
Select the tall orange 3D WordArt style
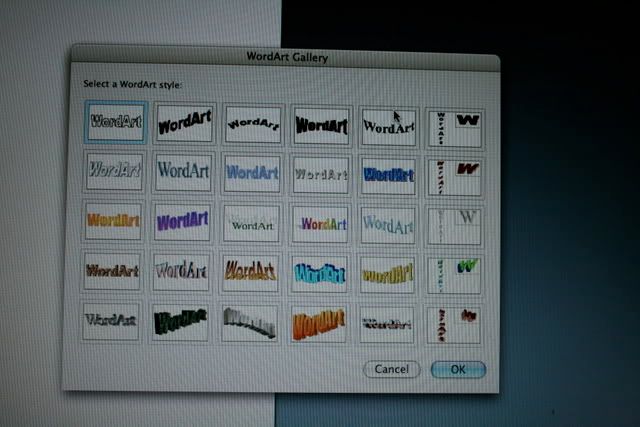pos(318,323)
